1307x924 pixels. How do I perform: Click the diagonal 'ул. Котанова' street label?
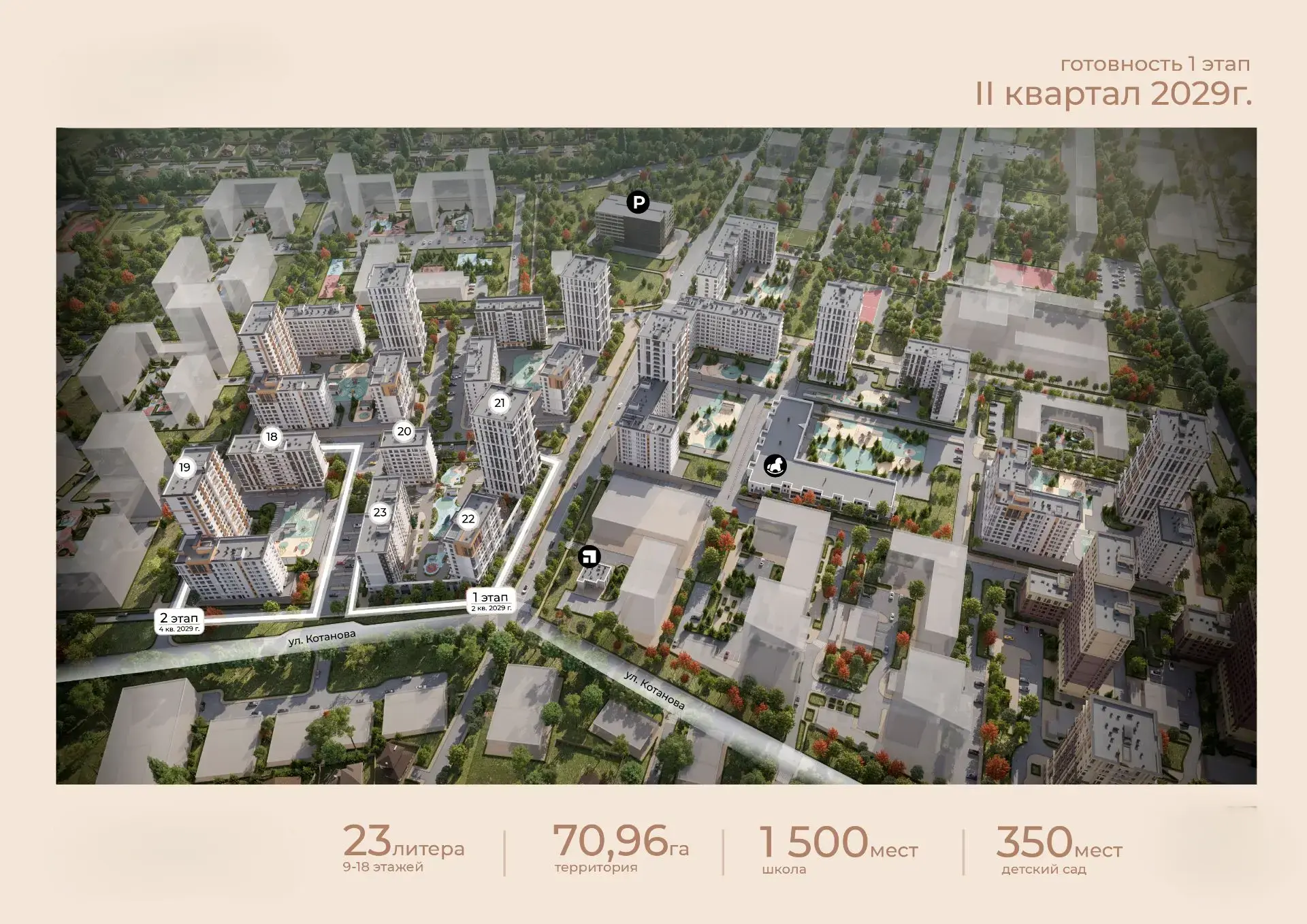(654, 690)
